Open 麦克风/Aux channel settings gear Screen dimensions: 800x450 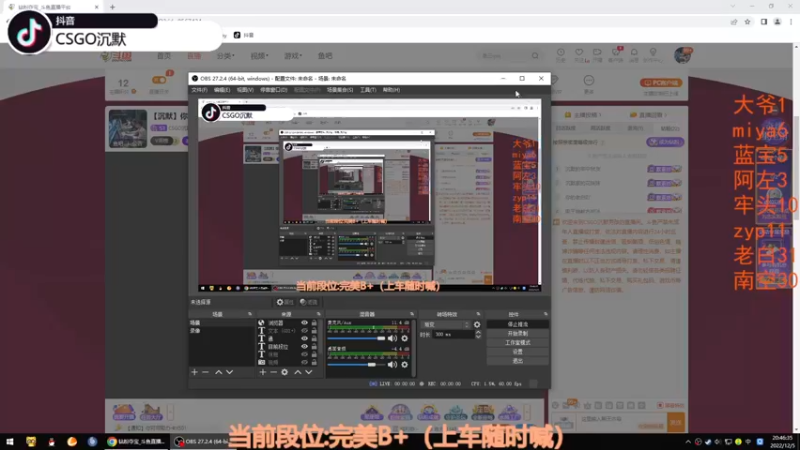[405, 338]
